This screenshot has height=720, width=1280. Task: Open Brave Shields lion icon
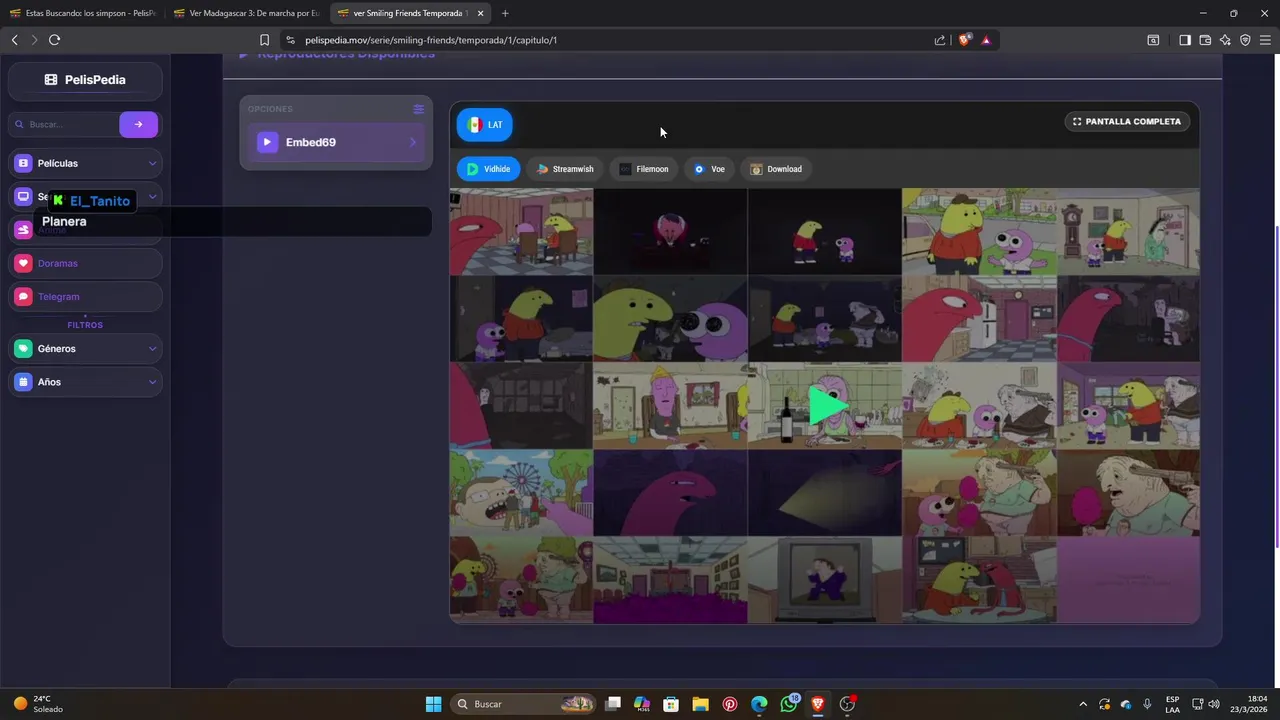click(964, 40)
